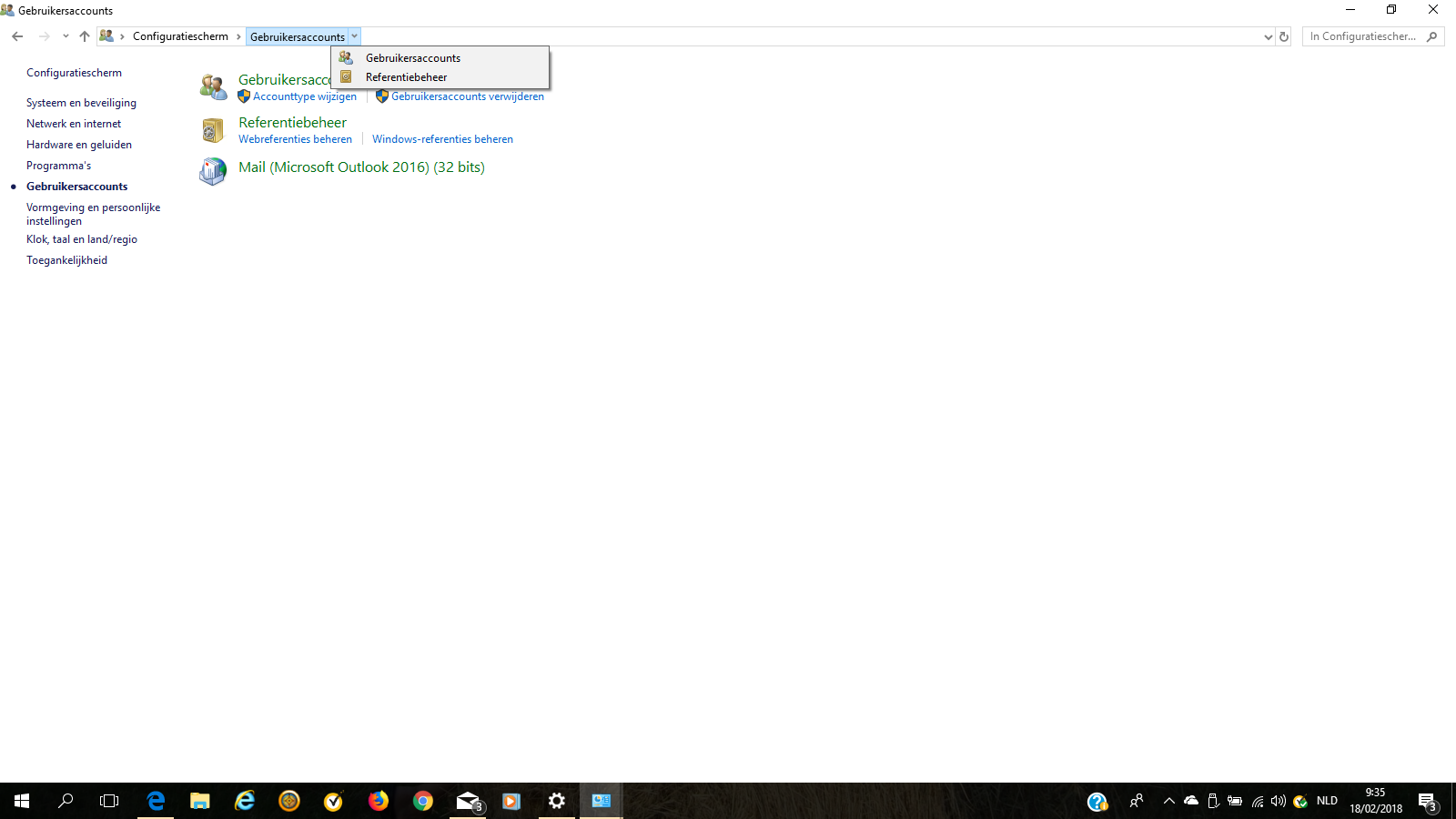Choose Referentiebeheer from the breadcrumb dropdown menu
This screenshot has width=1456, height=819.
(440, 77)
